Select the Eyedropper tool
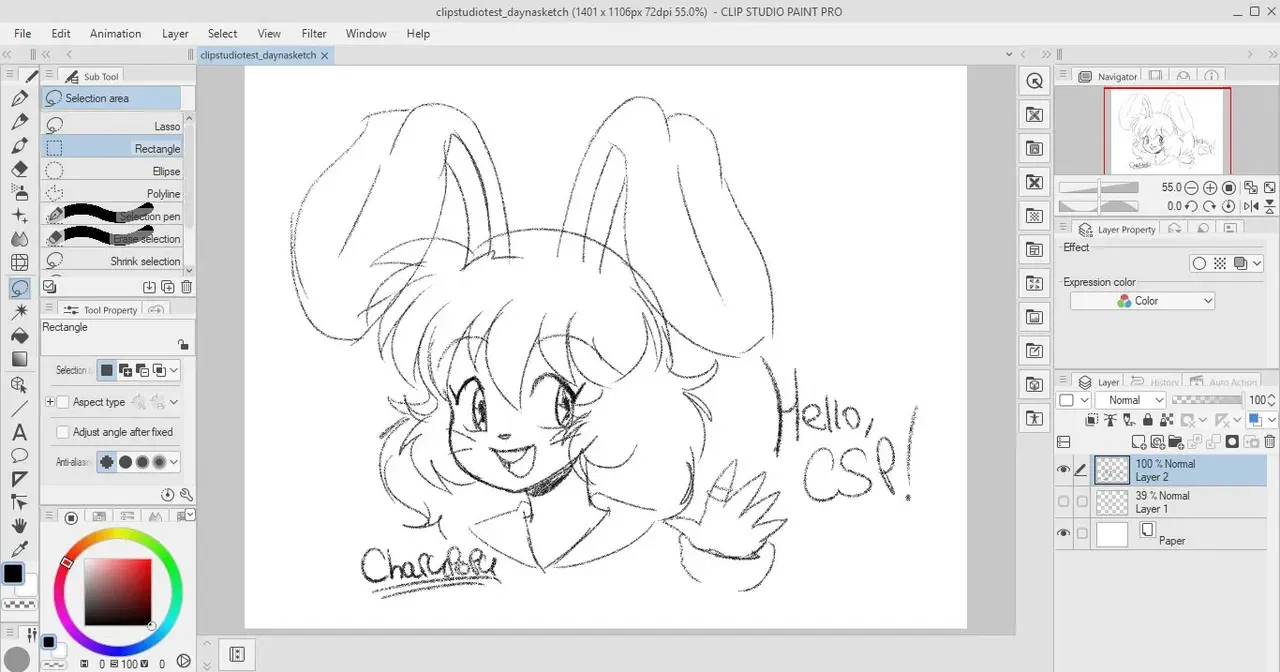The image size is (1280, 672). point(19,549)
